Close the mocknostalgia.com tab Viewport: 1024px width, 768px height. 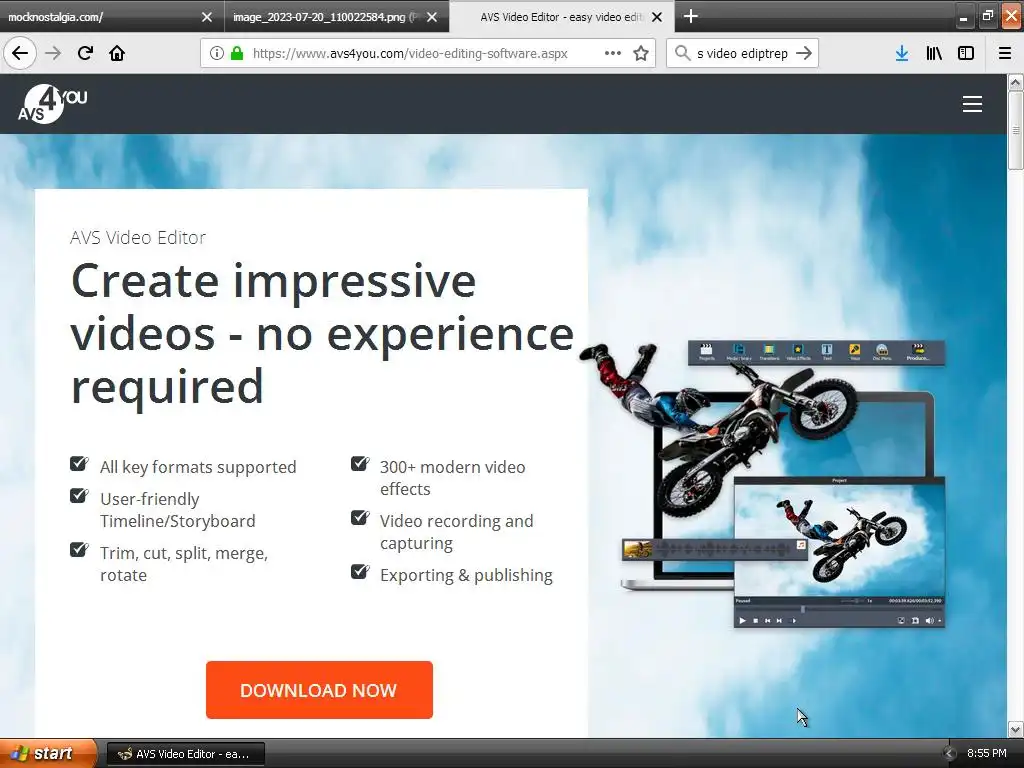(x=206, y=17)
